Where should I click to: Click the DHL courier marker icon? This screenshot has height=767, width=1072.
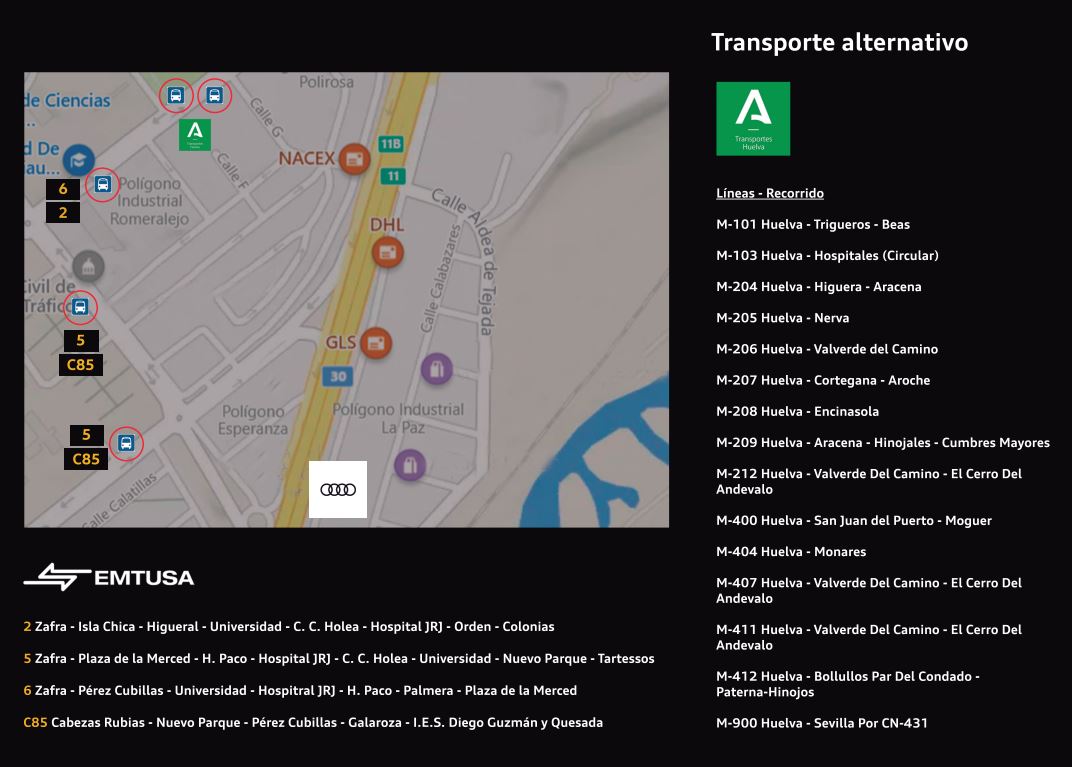point(387,251)
